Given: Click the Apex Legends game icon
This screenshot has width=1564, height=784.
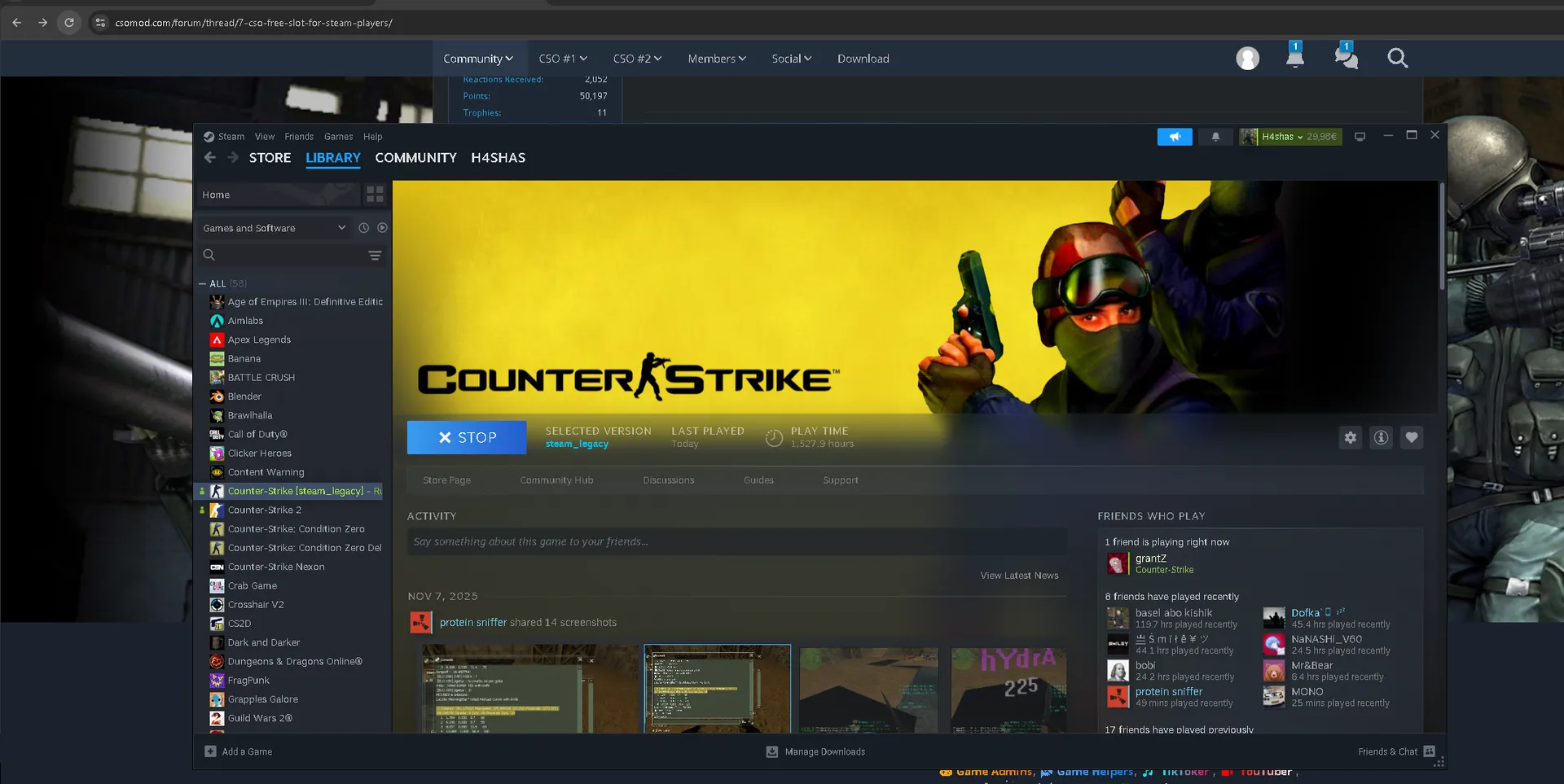Looking at the screenshot, I should coord(217,339).
